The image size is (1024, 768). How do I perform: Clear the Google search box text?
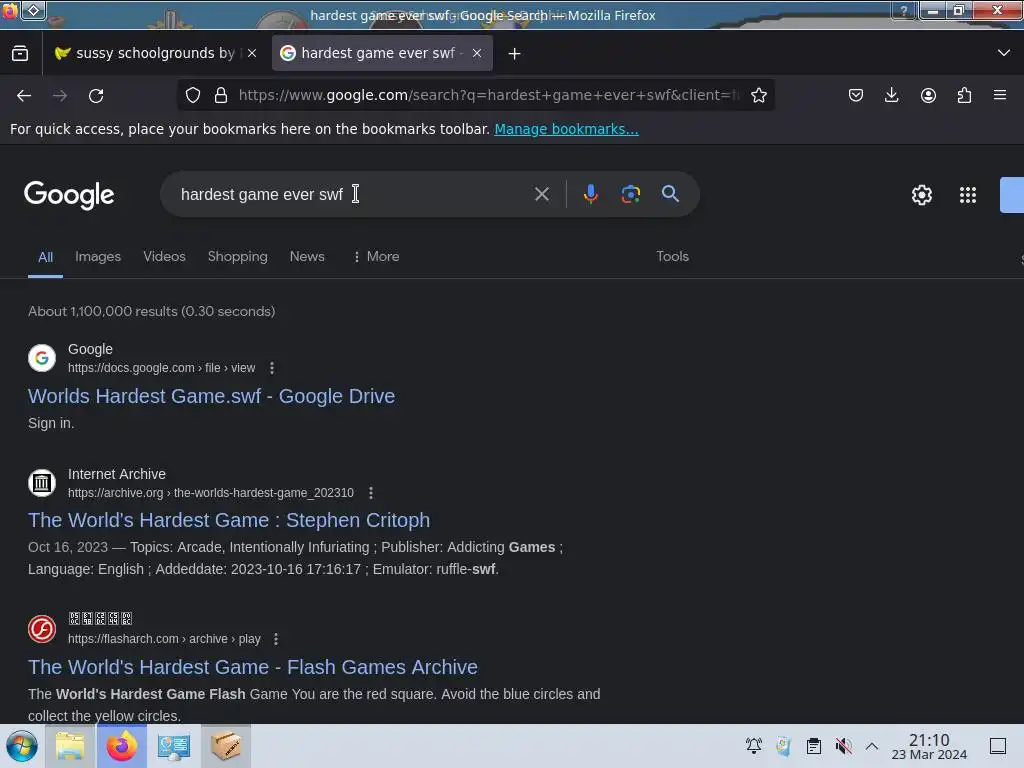click(x=541, y=194)
